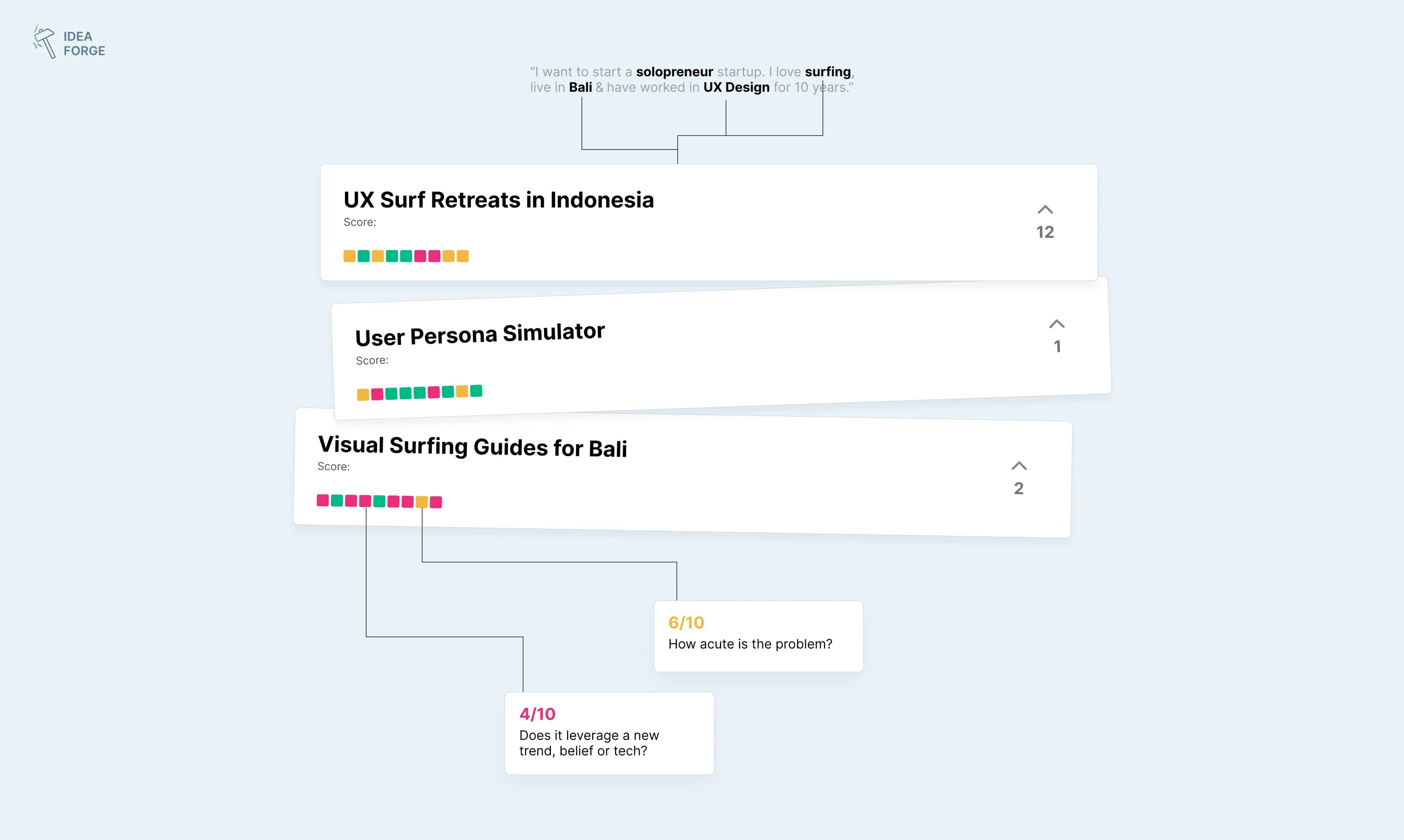Click the bold UX Design keyword

coord(736,87)
